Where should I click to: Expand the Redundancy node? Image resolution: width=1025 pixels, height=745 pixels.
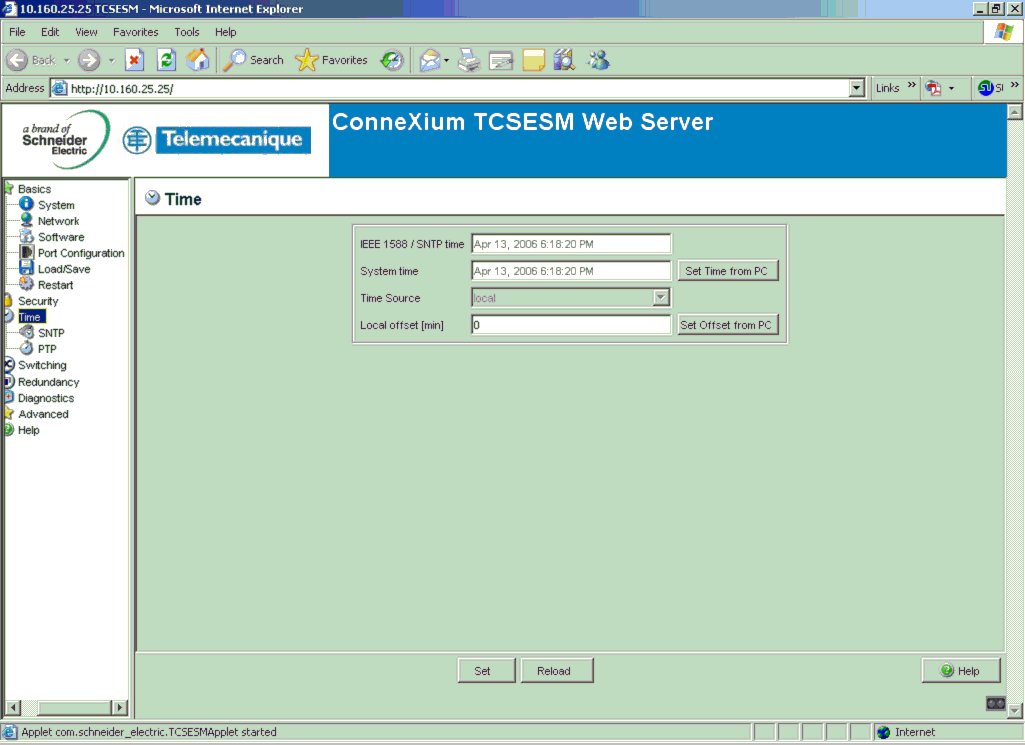[48, 382]
